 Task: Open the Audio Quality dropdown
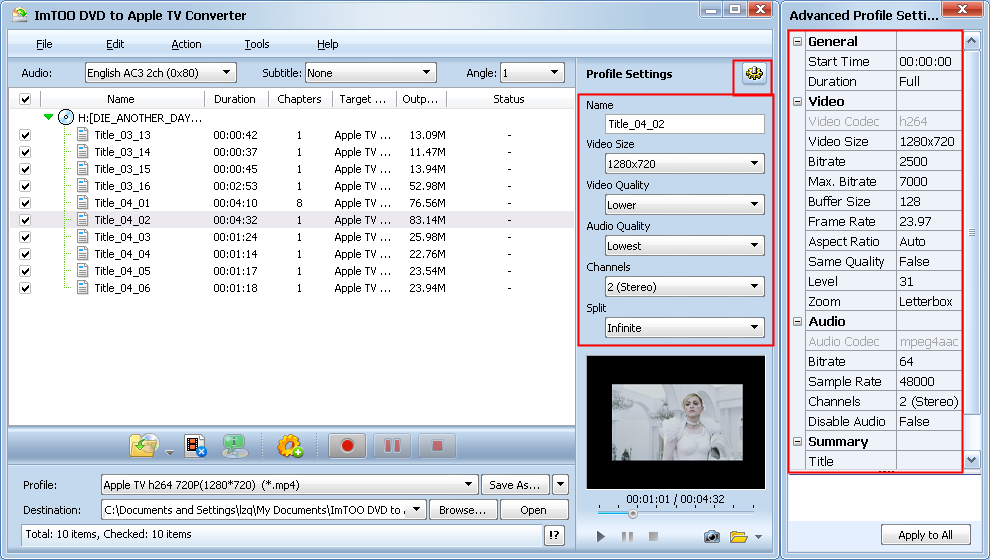tap(684, 246)
